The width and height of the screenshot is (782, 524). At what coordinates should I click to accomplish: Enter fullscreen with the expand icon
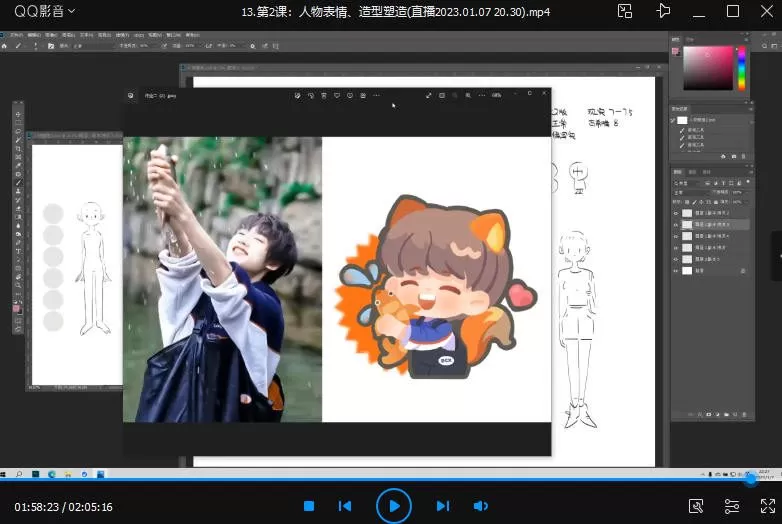[x=766, y=507]
